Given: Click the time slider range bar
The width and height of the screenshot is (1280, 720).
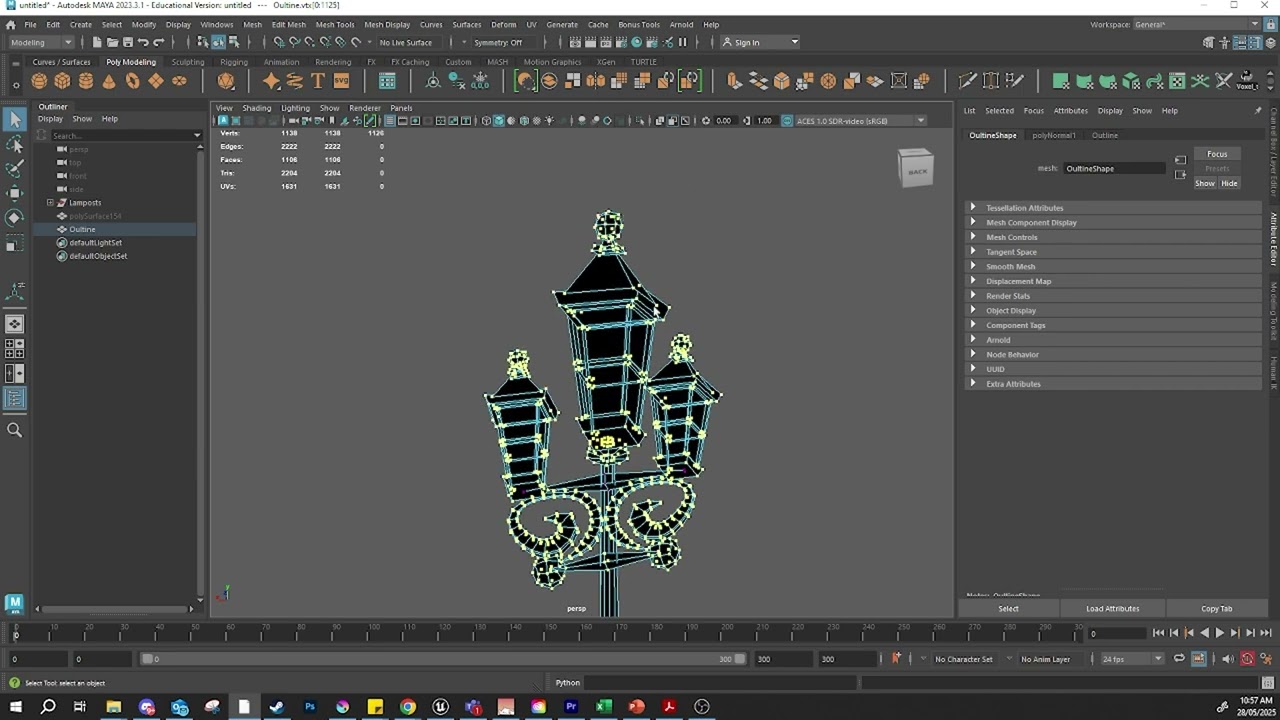Looking at the screenshot, I should point(445,659).
